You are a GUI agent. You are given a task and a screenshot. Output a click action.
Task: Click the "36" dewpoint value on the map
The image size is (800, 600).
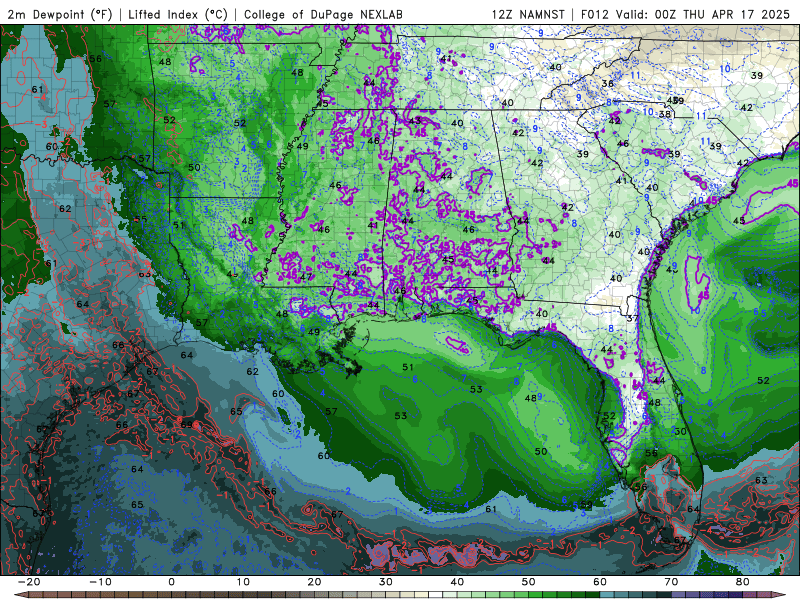607,83
